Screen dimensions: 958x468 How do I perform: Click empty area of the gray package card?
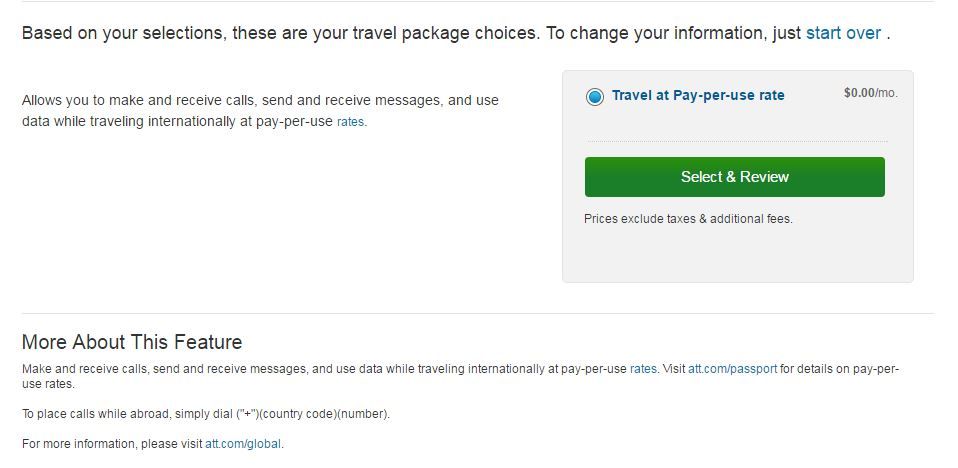point(737,255)
